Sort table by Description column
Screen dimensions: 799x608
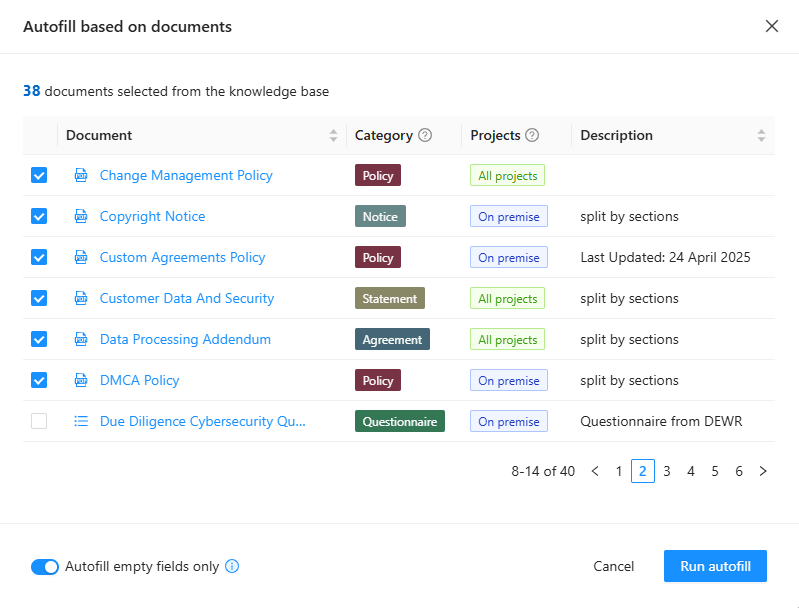pos(761,136)
